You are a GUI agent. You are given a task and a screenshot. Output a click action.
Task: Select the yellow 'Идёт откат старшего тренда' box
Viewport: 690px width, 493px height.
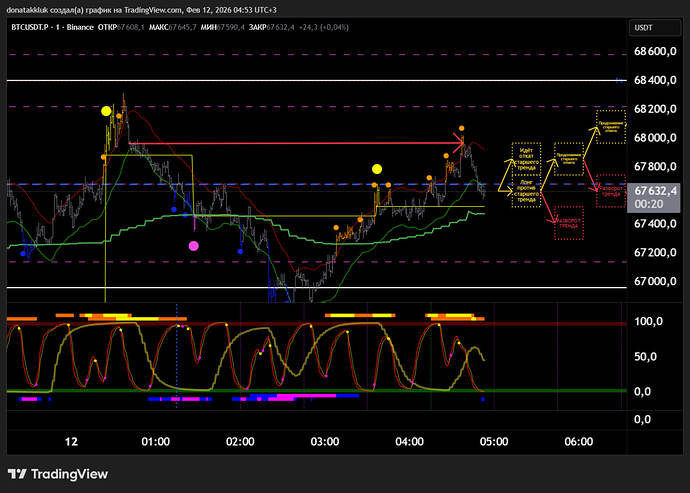coord(526,159)
